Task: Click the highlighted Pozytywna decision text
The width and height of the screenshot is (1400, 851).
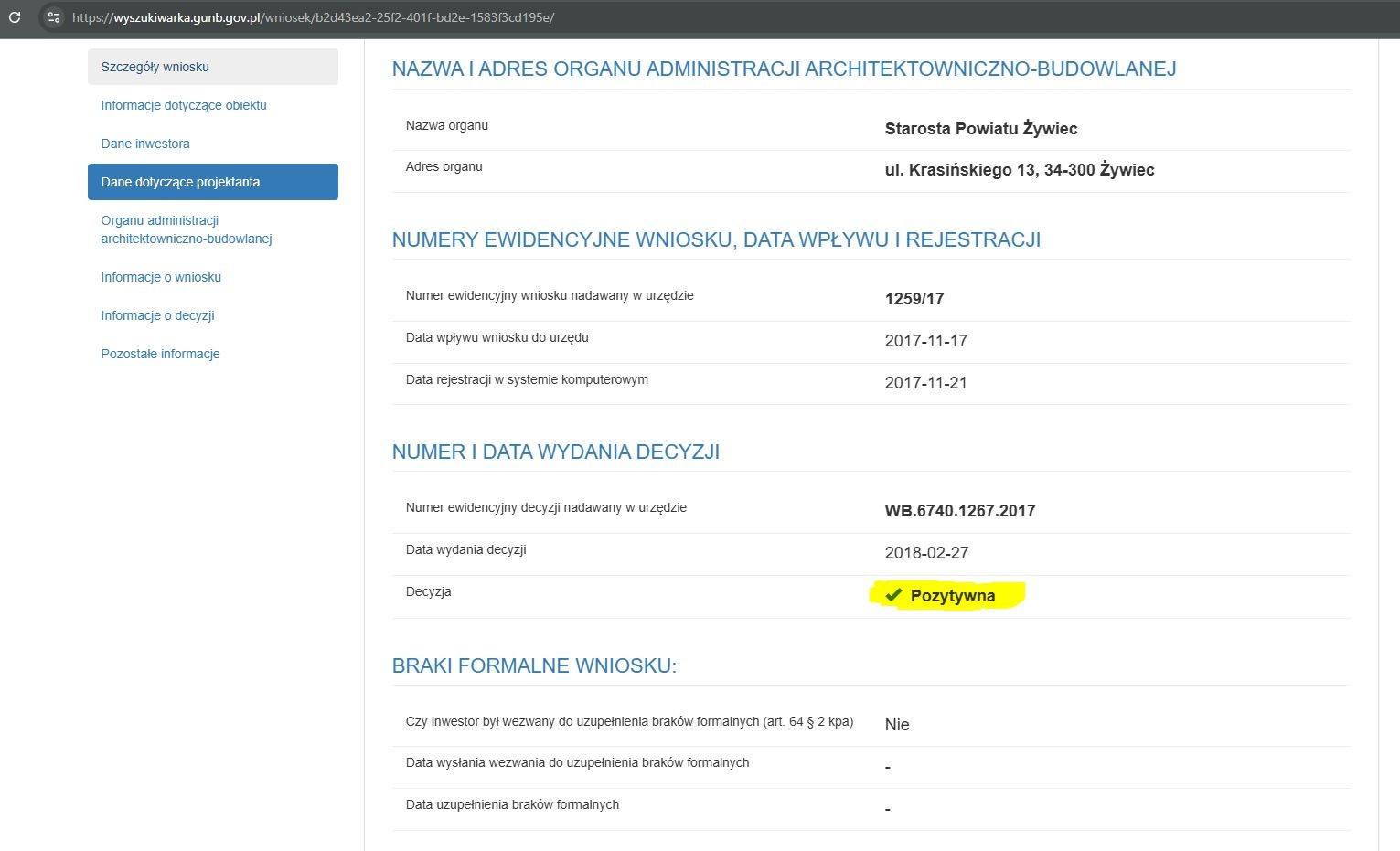Action: 952,596
